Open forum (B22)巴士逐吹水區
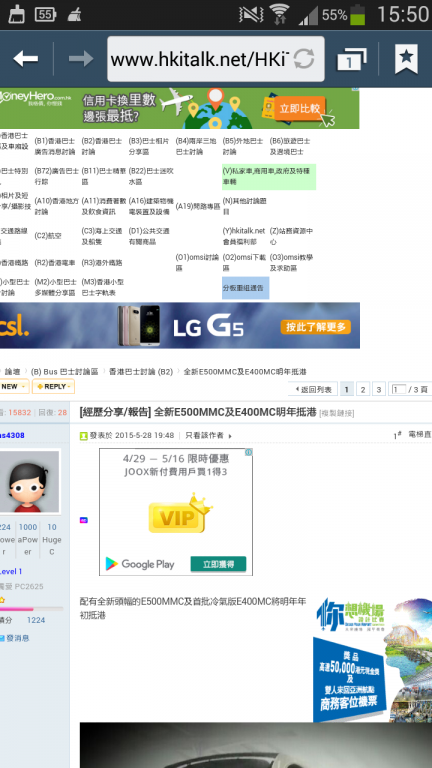The width and height of the screenshot is (432, 768). point(151,176)
